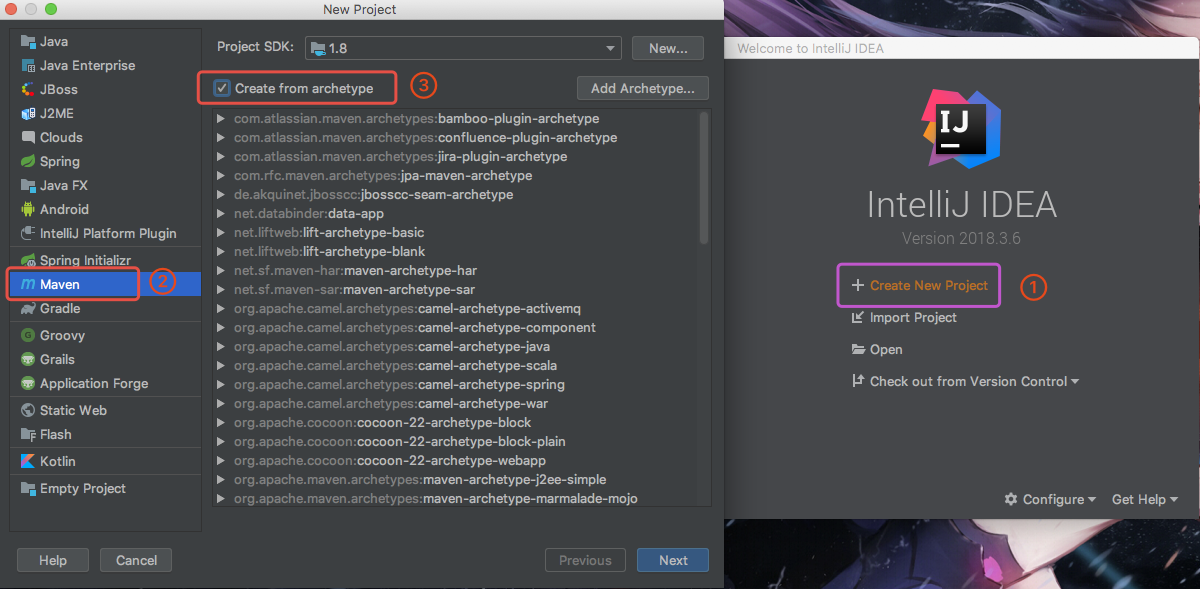
Task: Click the Configure gear icon in Welcome window
Action: (x=1011, y=499)
